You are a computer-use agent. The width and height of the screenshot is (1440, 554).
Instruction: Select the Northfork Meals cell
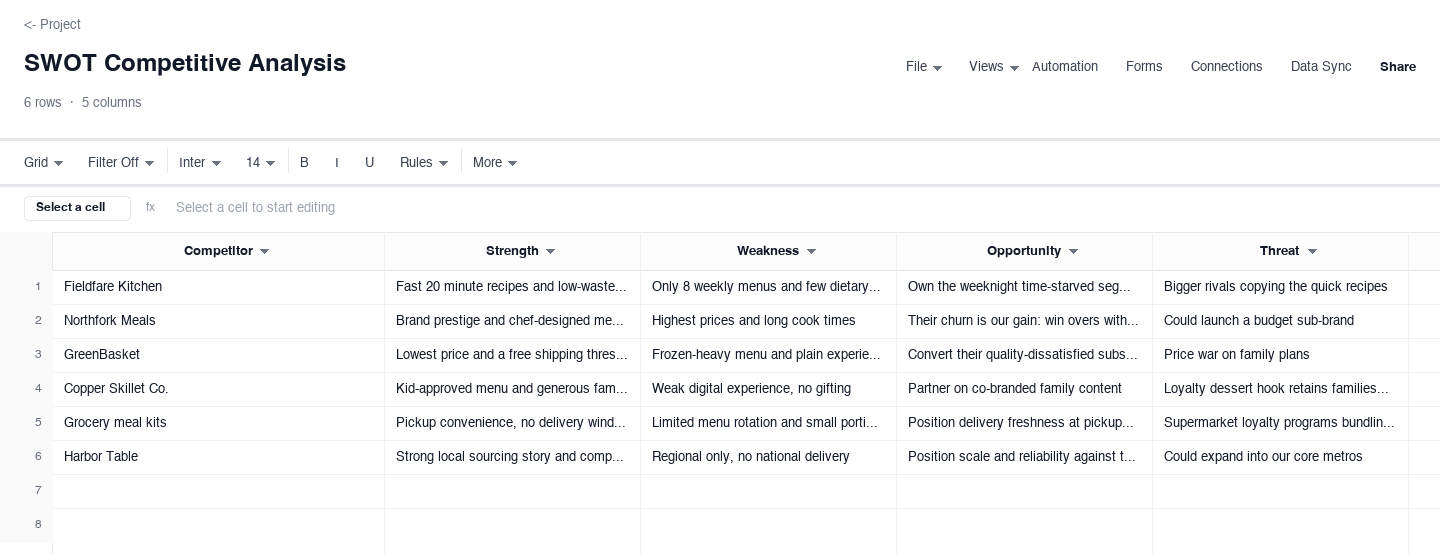pyautogui.click(x=218, y=321)
